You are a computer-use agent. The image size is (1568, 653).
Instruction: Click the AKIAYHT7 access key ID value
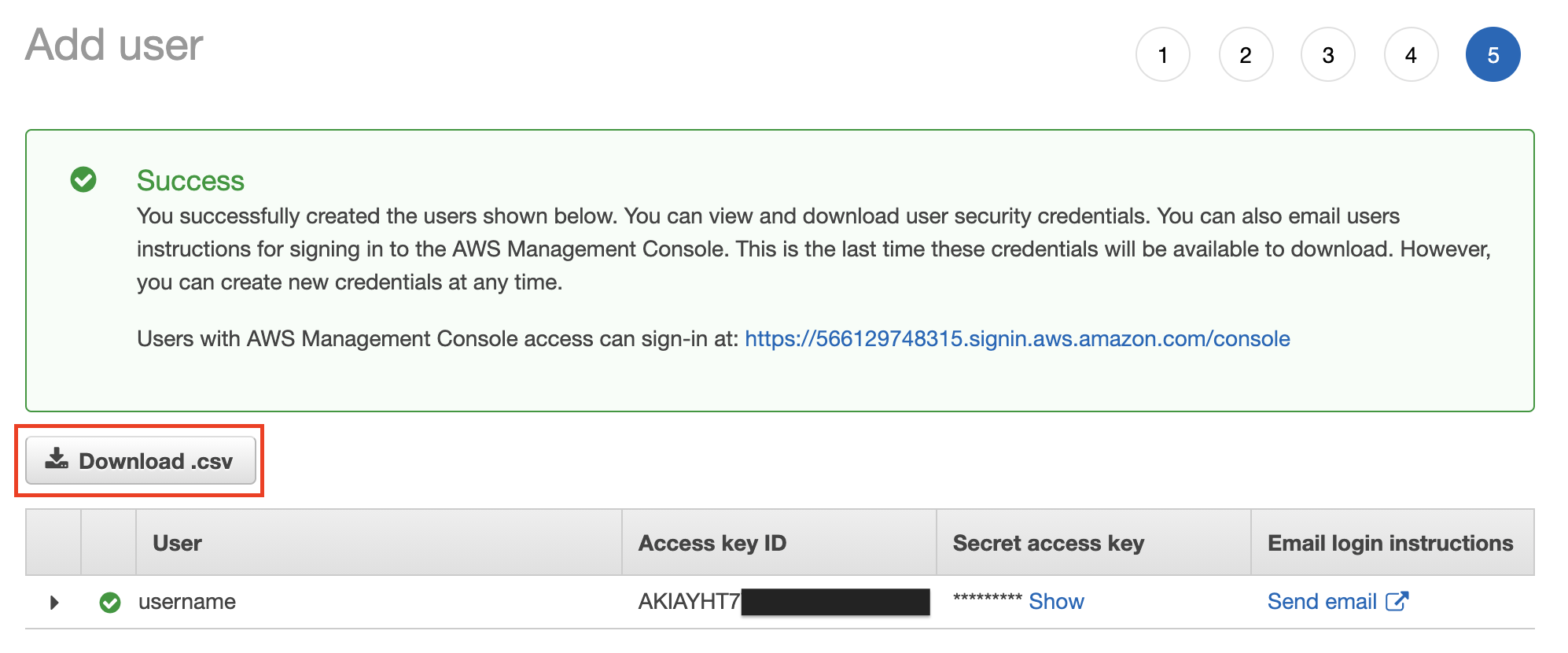(689, 602)
